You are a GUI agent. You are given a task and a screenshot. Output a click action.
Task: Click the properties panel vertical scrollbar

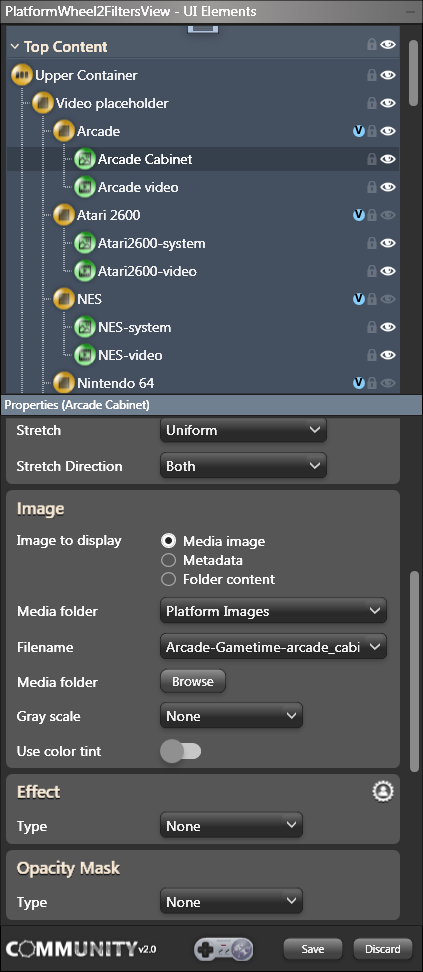pos(414,671)
